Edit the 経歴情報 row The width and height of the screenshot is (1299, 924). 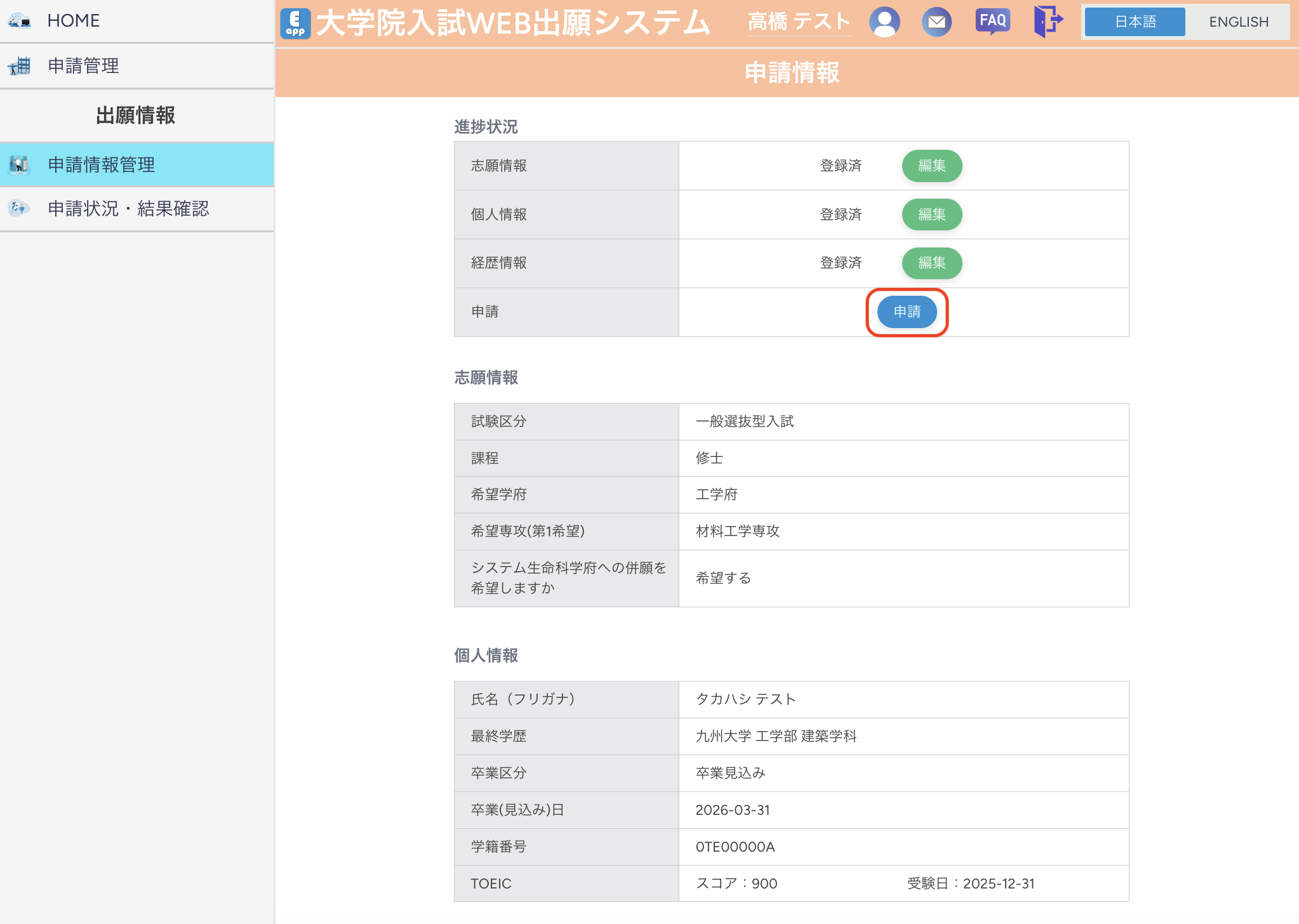click(x=931, y=263)
